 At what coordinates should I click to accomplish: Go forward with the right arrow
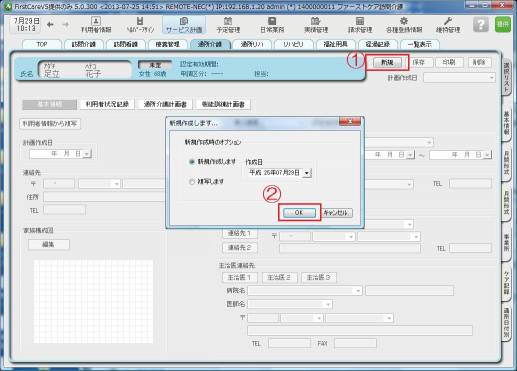point(66,24)
